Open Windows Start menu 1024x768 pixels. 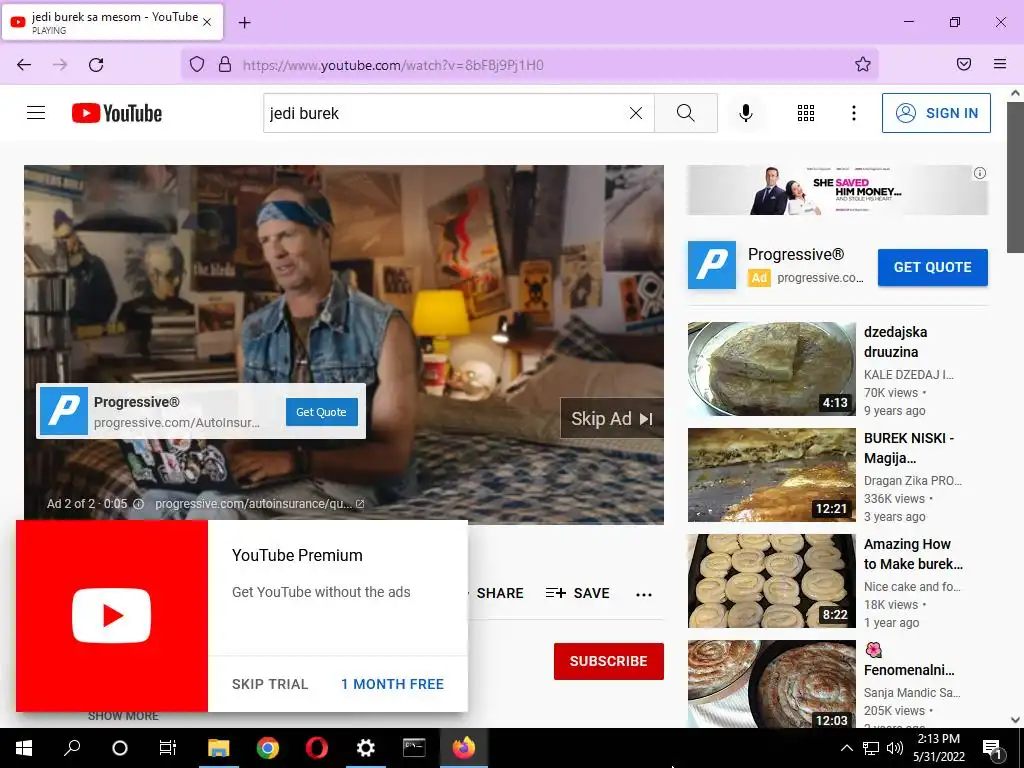24,748
